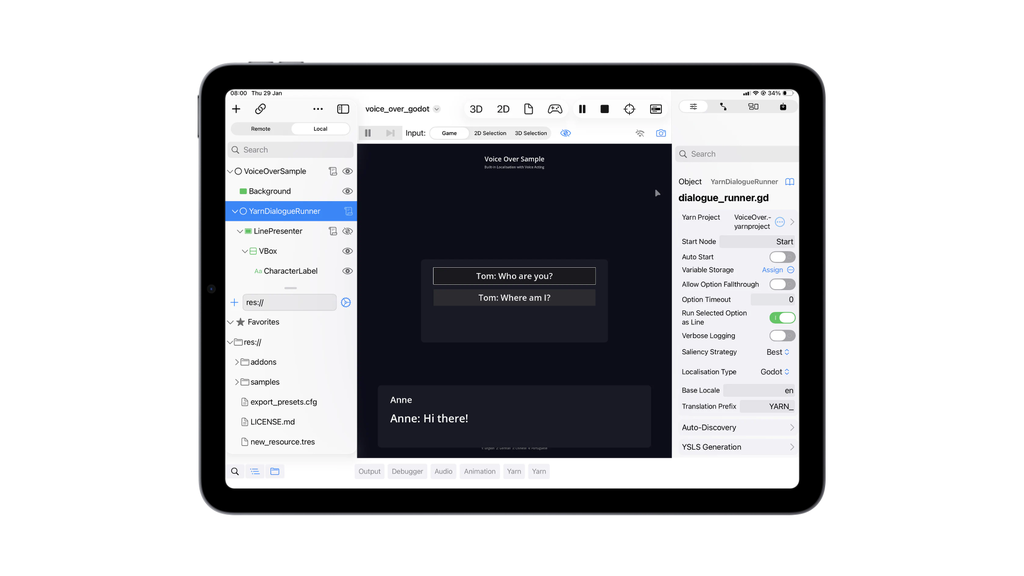Enable Verbose Logging switch
The image size is (1024, 576).
pyautogui.click(x=781, y=336)
